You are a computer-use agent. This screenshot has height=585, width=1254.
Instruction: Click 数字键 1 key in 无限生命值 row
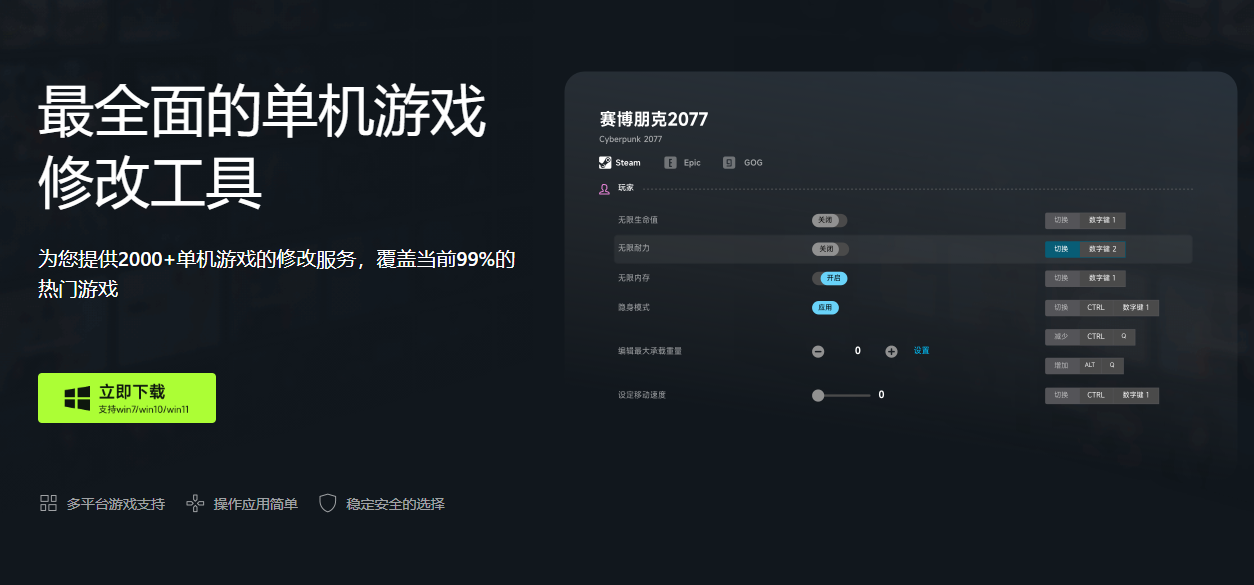[1103, 220]
